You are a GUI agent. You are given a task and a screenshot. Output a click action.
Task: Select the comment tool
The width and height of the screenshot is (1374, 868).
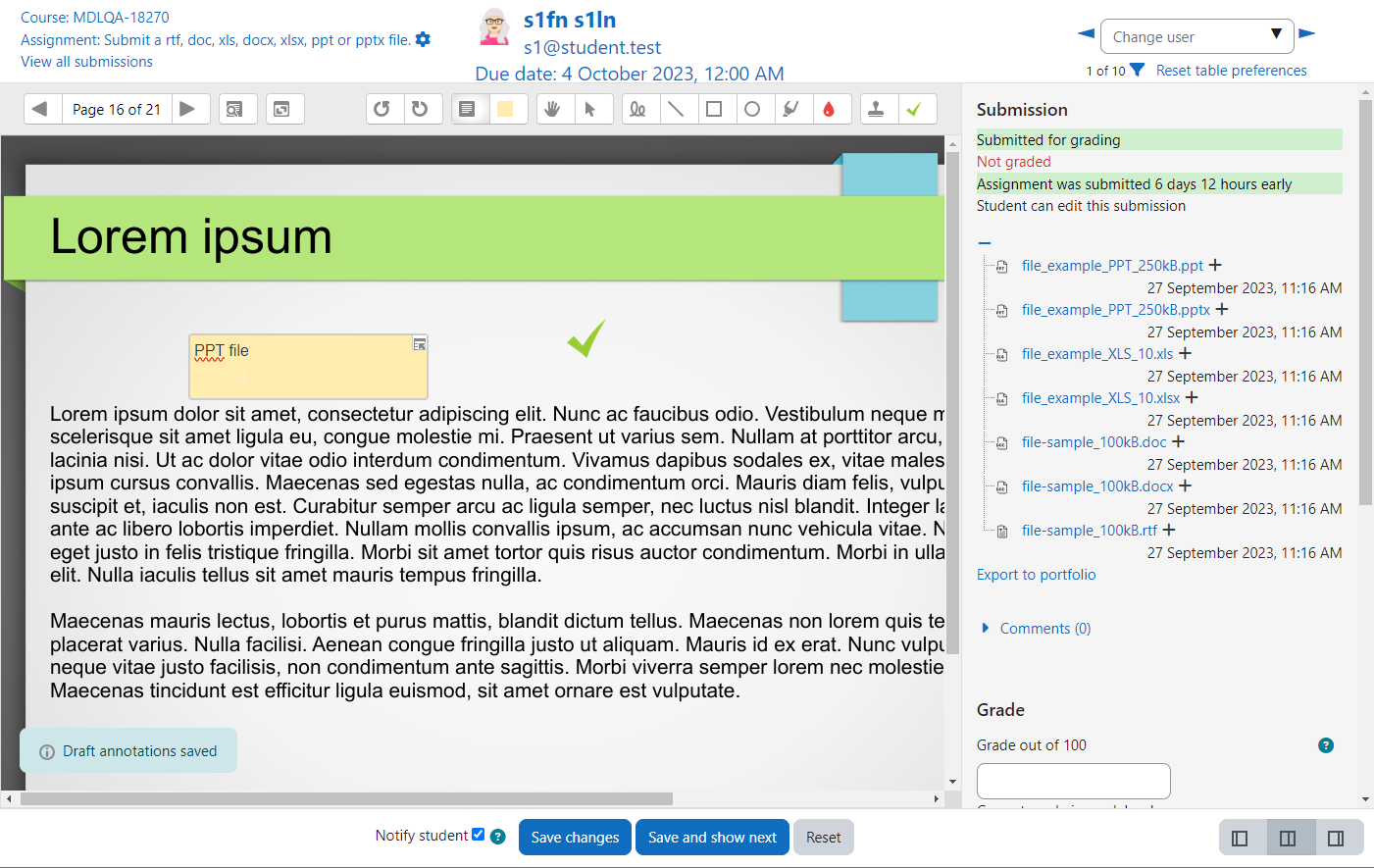tap(468, 109)
